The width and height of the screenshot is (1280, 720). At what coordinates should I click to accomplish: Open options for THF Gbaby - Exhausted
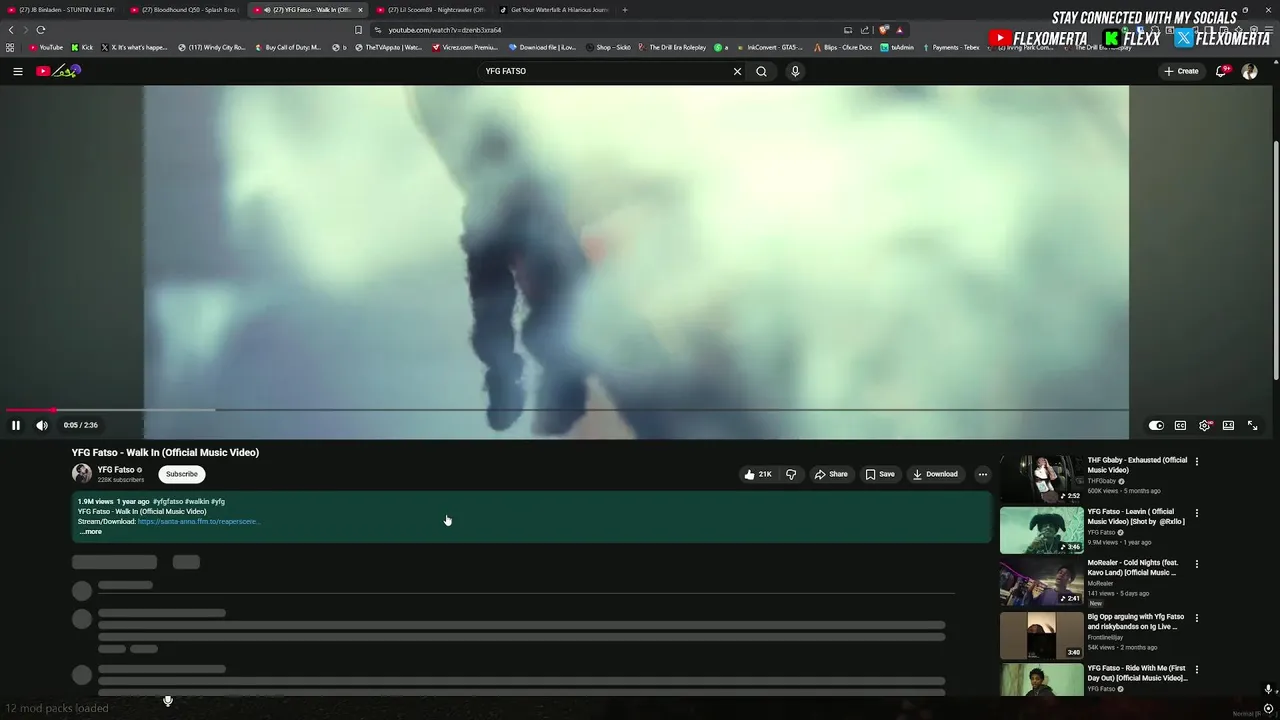click(x=1196, y=461)
